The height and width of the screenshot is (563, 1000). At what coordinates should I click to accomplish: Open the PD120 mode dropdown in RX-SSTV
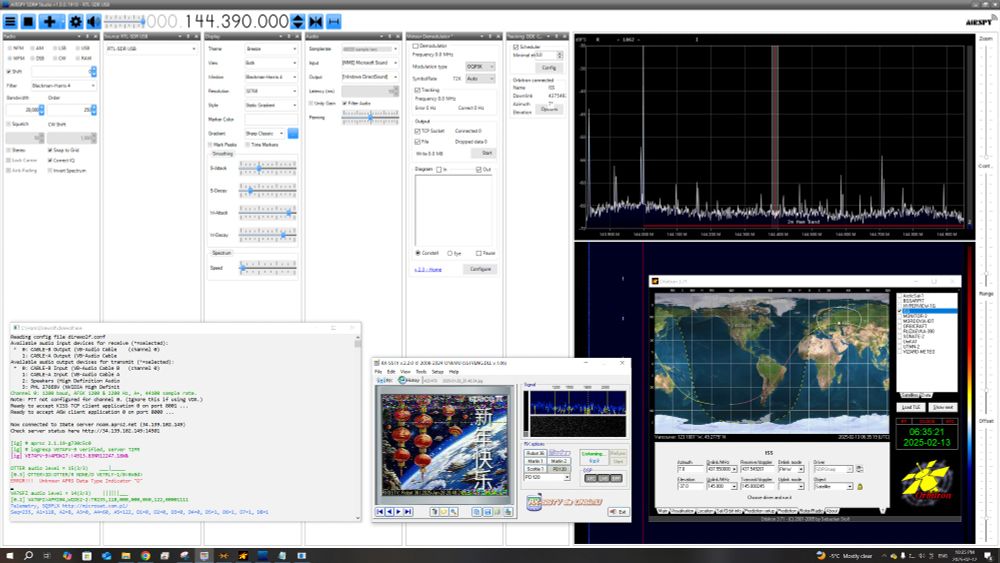pyautogui.click(x=546, y=477)
